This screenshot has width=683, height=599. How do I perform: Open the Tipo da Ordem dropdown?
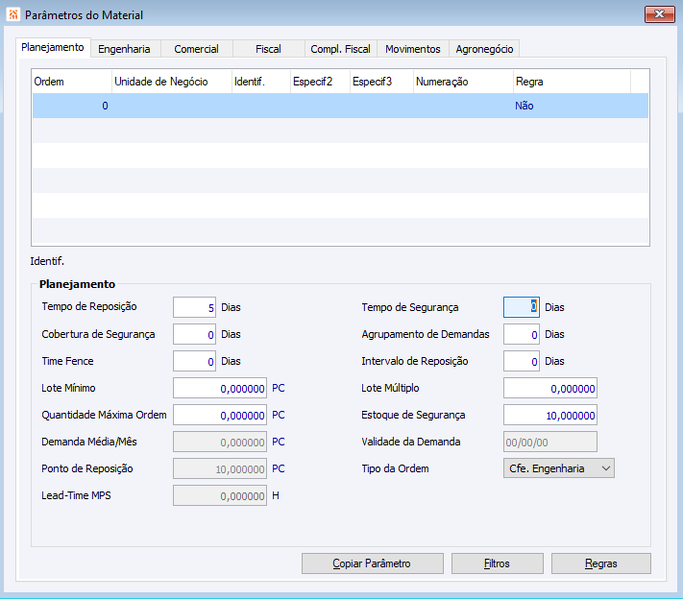point(559,468)
